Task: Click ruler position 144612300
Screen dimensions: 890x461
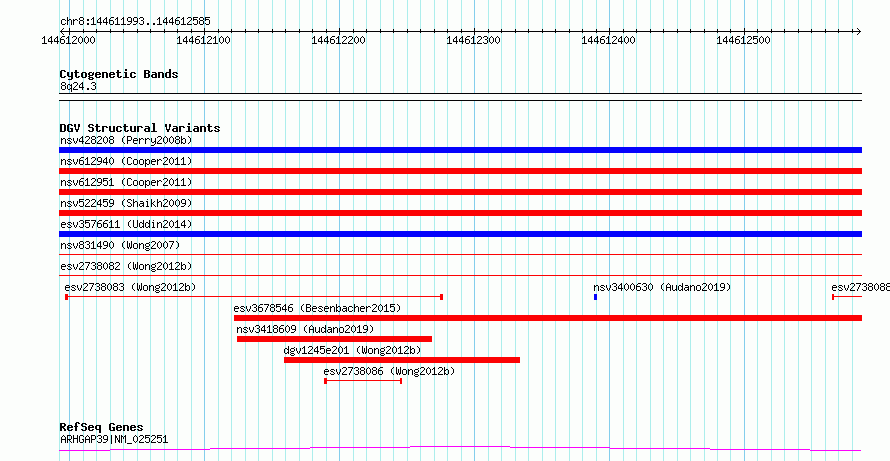Action: point(474,40)
